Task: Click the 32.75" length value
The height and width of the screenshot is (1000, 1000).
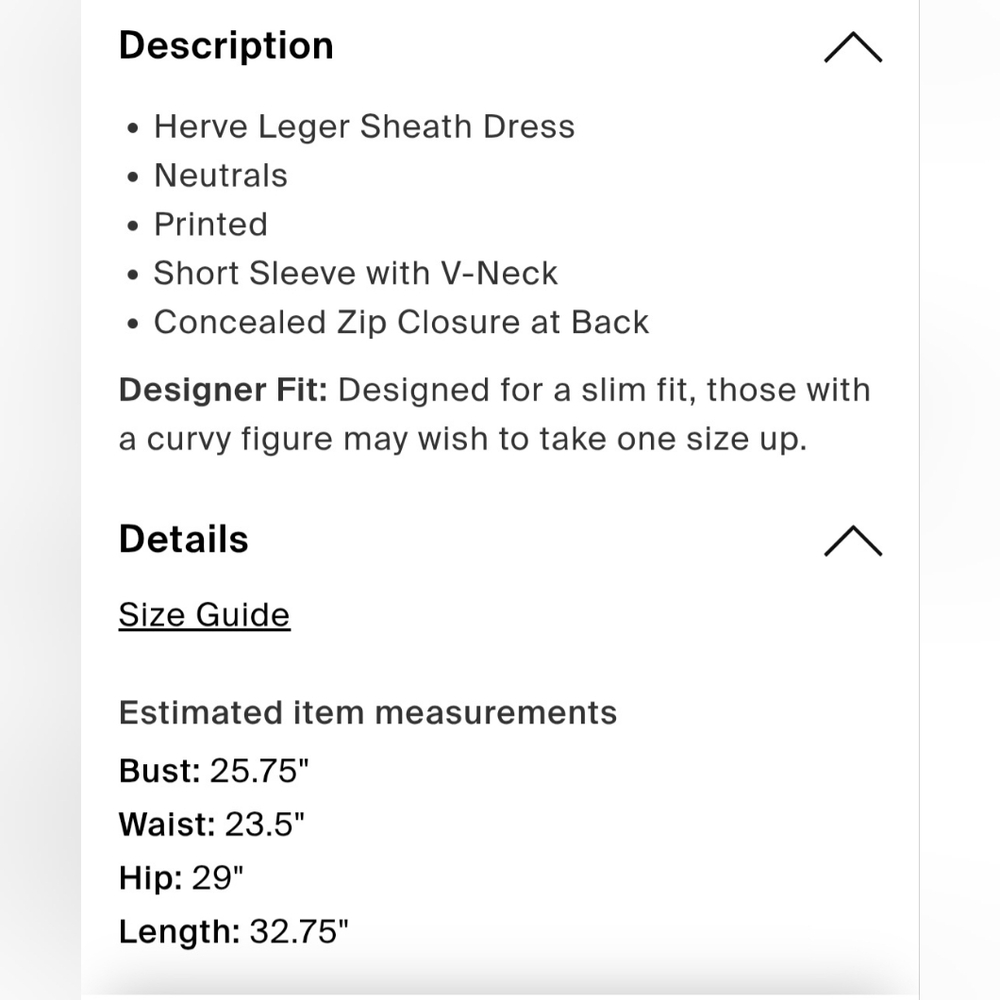Action: click(299, 931)
